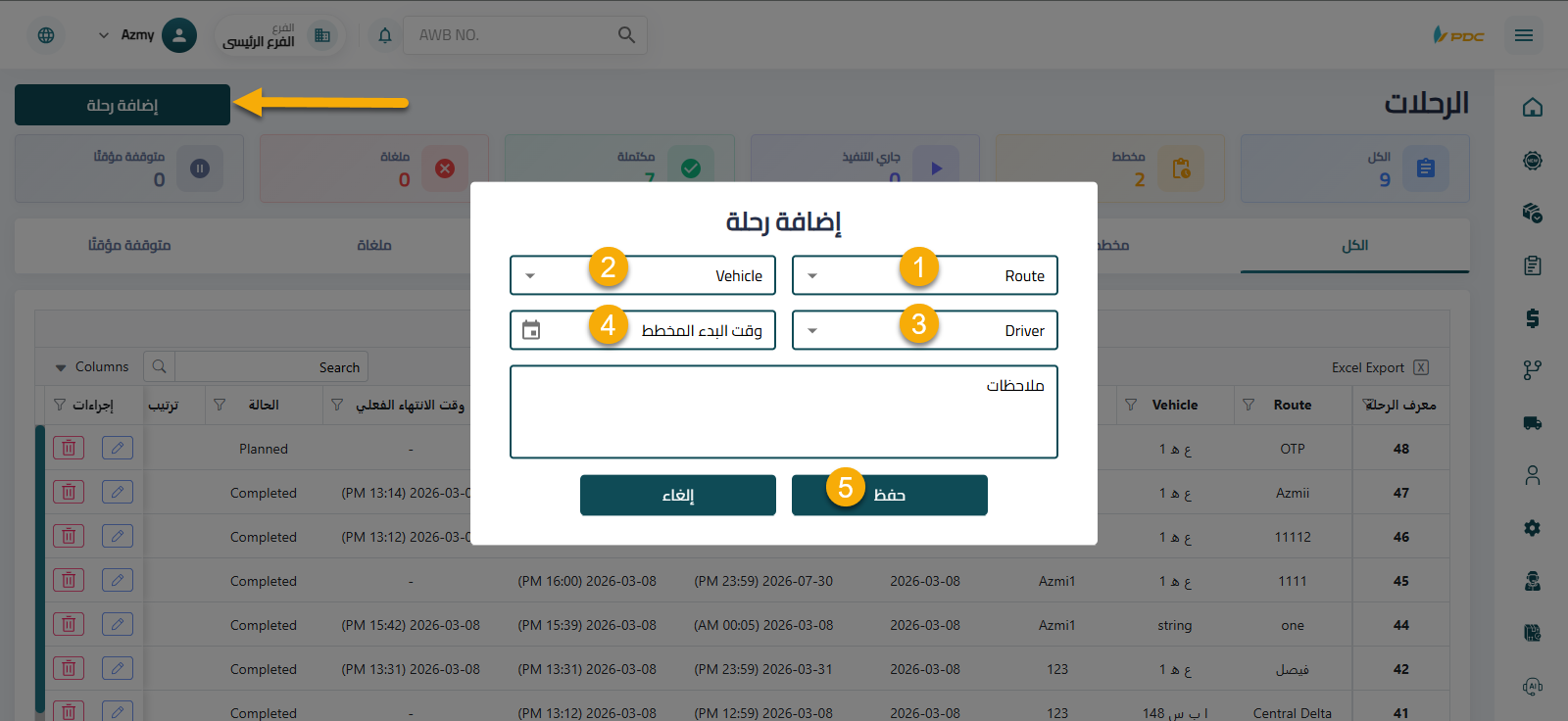
Task: Edit trip 48 with pencil icon
Action: [x=118, y=448]
